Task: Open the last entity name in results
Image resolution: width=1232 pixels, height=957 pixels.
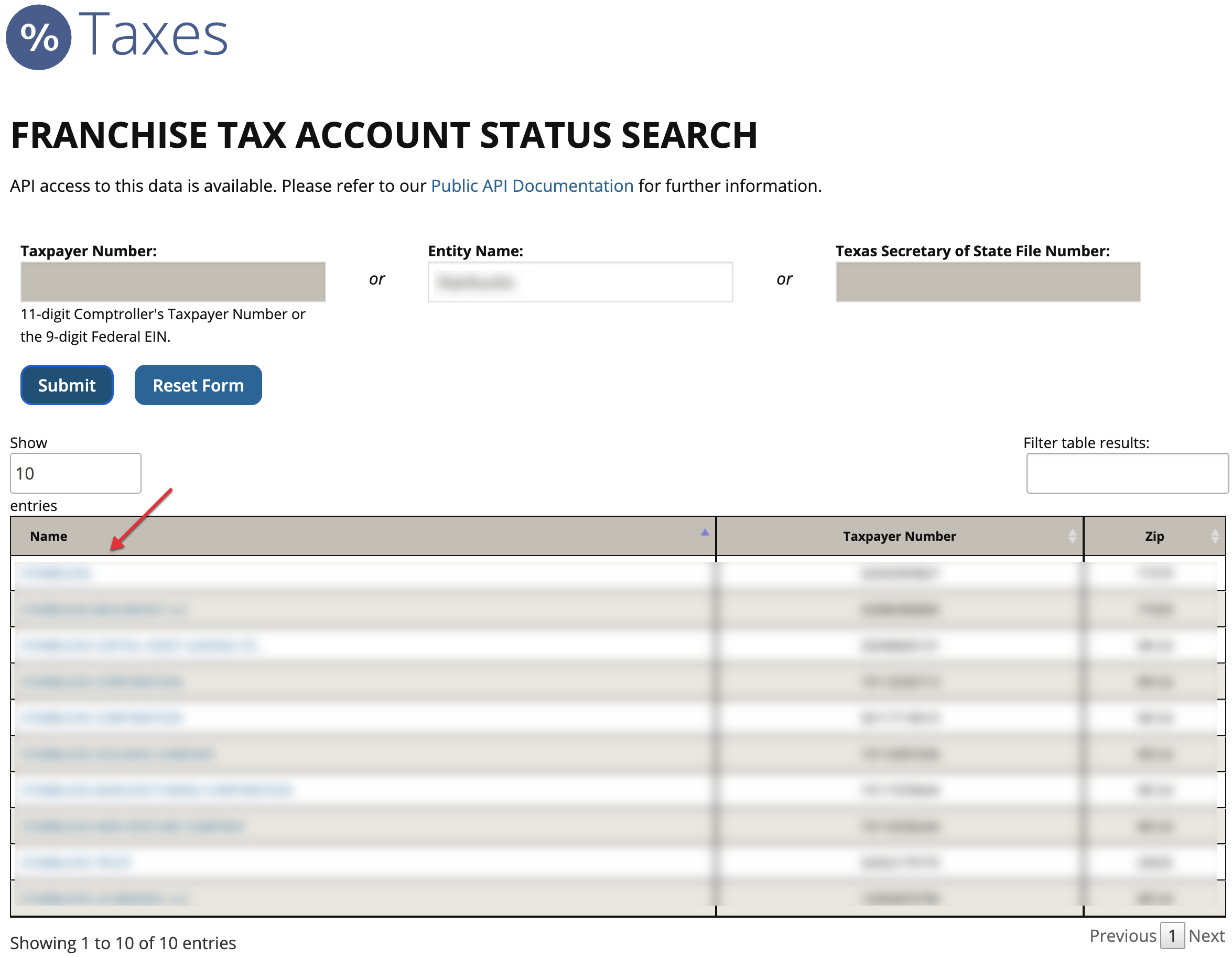Action: point(105,898)
